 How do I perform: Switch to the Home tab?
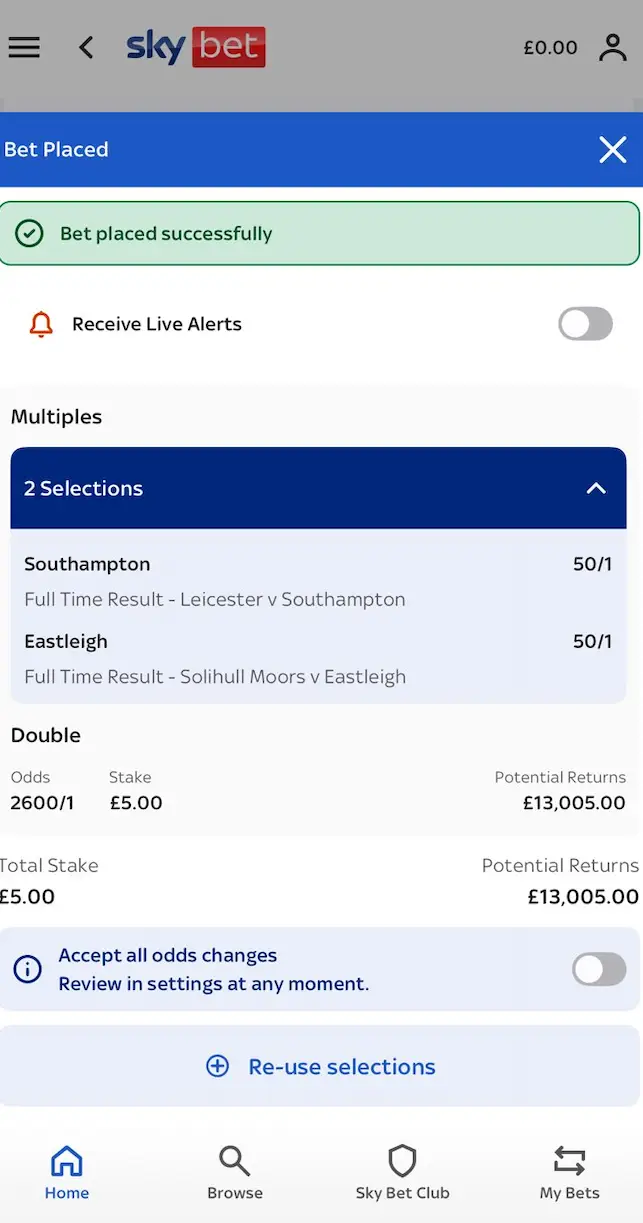tap(66, 1172)
